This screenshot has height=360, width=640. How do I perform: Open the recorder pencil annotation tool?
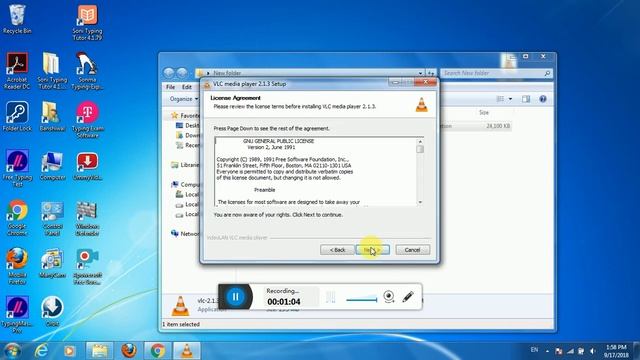pos(407,297)
